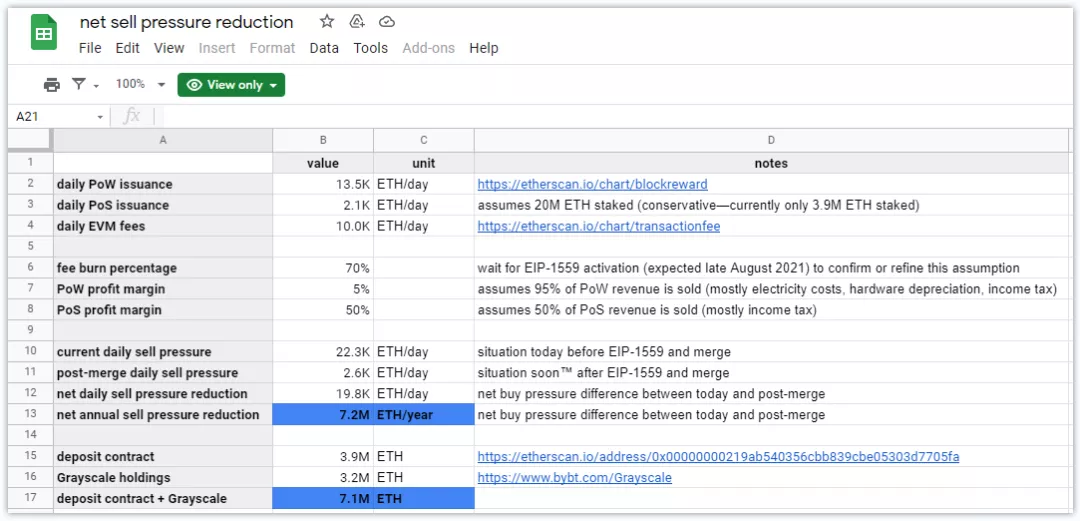Click the spreadsheet title text
This screenshot has height=521, width=1080.
pos(186,22)
